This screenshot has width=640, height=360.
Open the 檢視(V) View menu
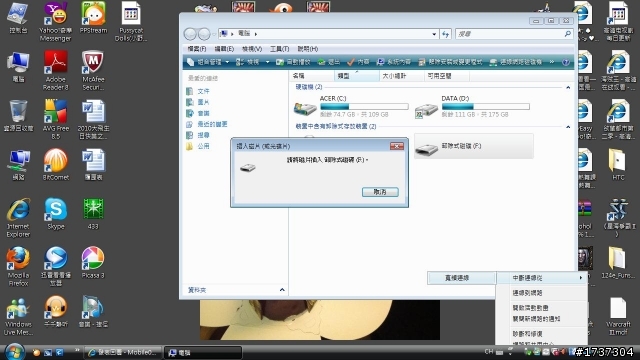(252, 49)
